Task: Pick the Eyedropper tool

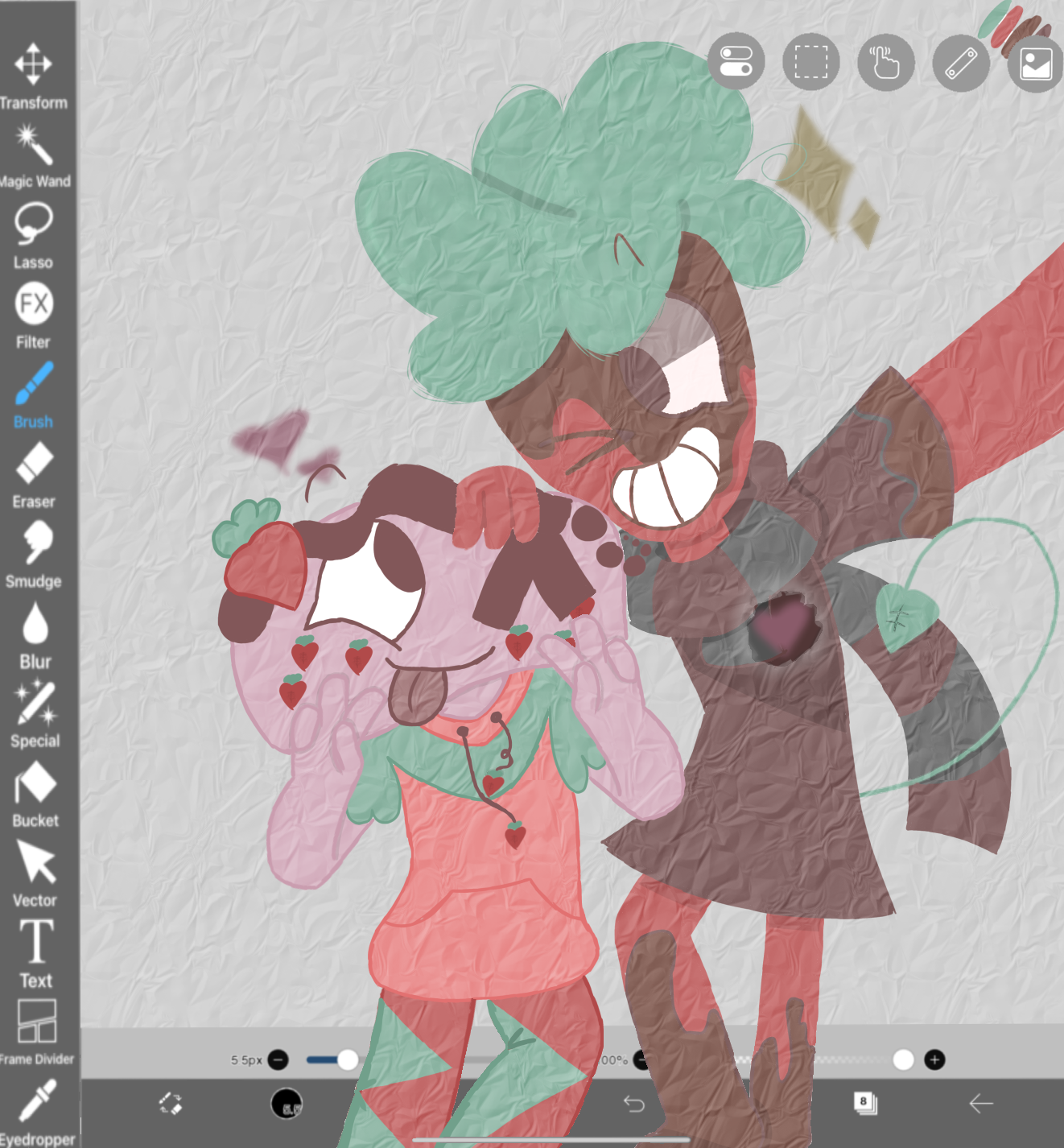Action: coord(36,1101)
